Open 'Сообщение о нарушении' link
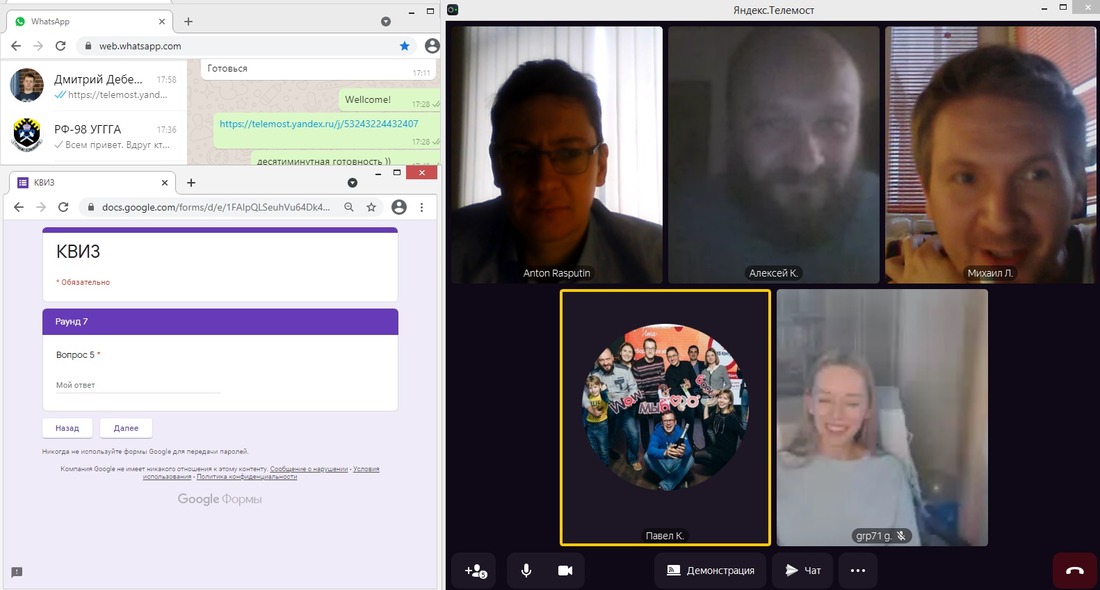 (x=309, y=469)
